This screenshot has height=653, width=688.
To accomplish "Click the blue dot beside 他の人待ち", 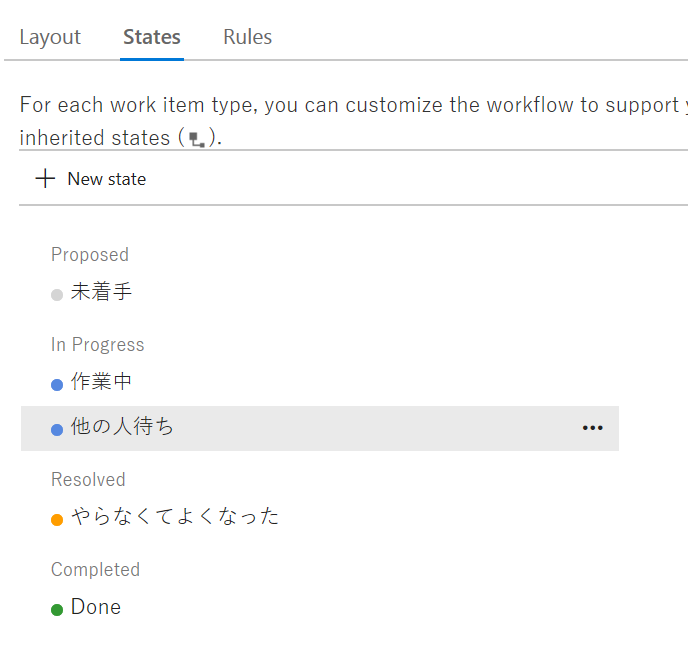I will coord(57,429).
